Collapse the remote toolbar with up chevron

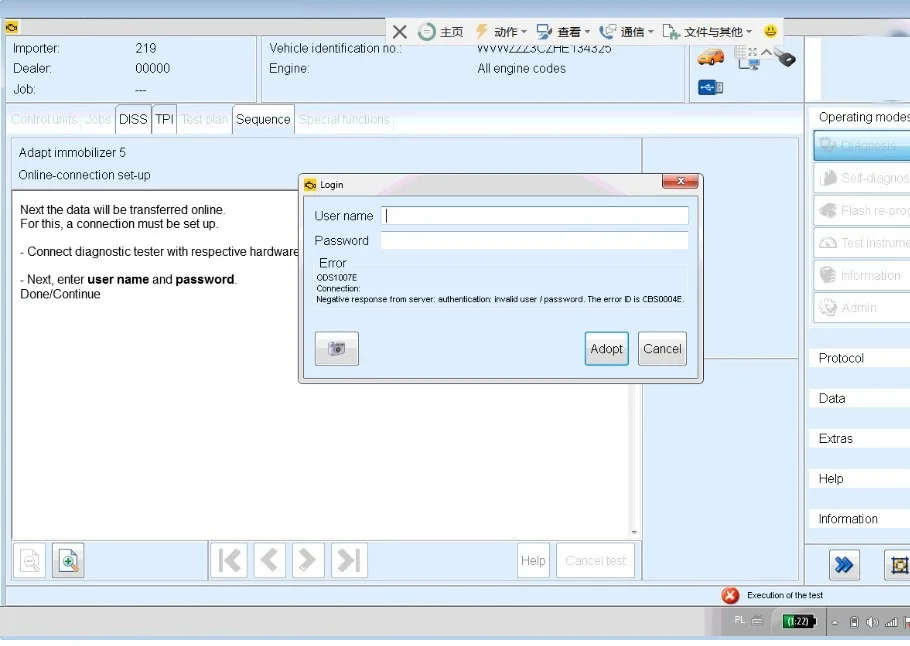[766, 52]
